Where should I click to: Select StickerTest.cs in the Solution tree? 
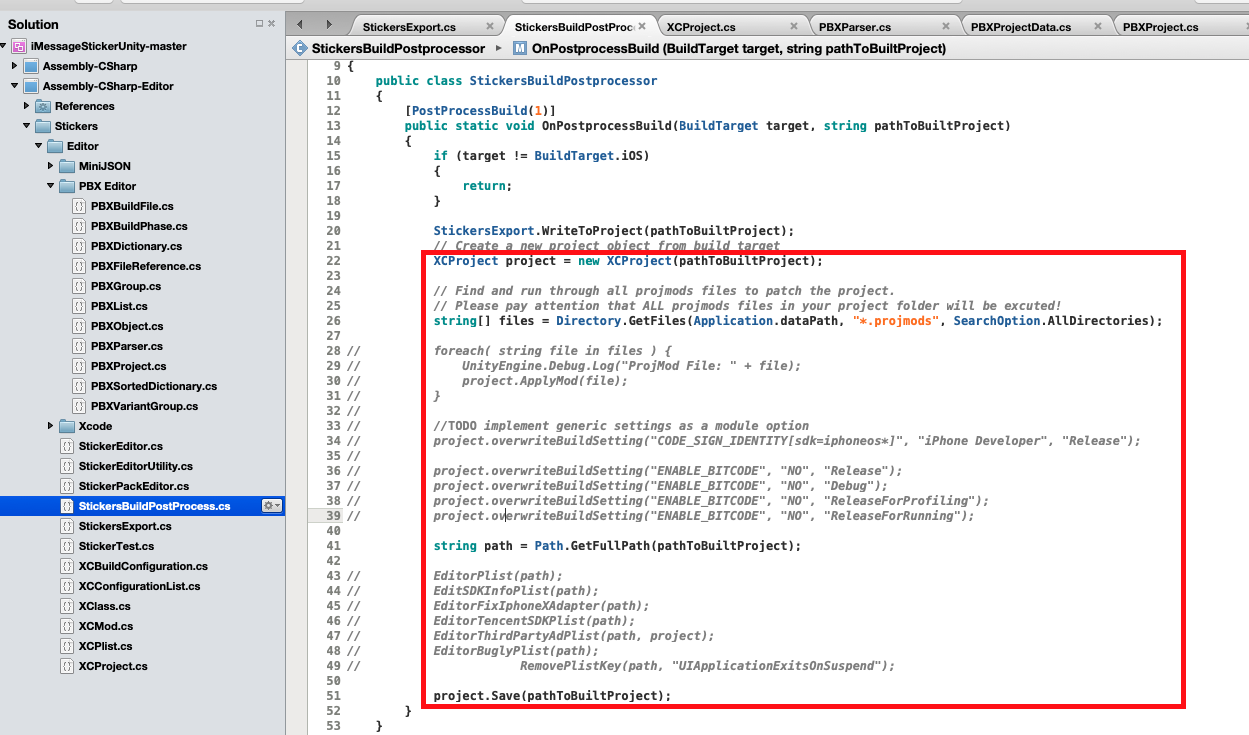[116, 546]
